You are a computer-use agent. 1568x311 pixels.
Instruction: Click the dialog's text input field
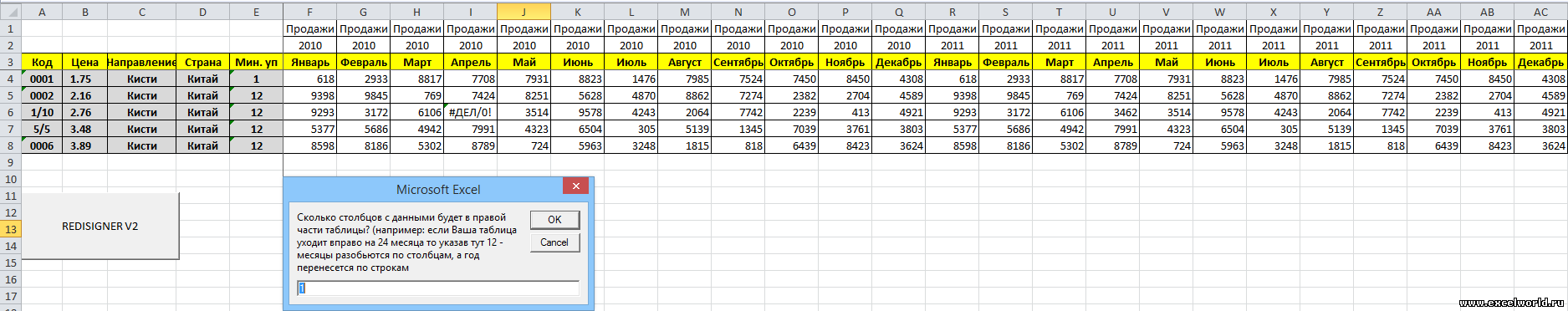coord(438,288)
